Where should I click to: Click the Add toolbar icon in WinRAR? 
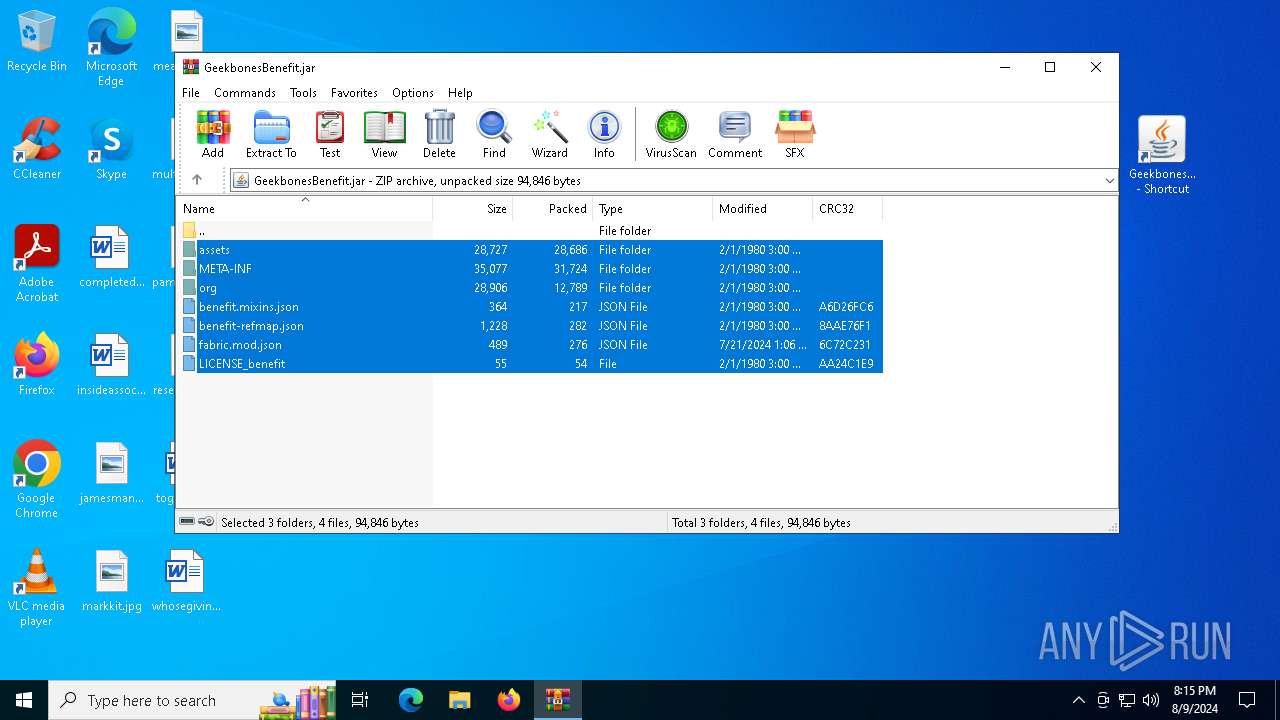click(212, 134)
